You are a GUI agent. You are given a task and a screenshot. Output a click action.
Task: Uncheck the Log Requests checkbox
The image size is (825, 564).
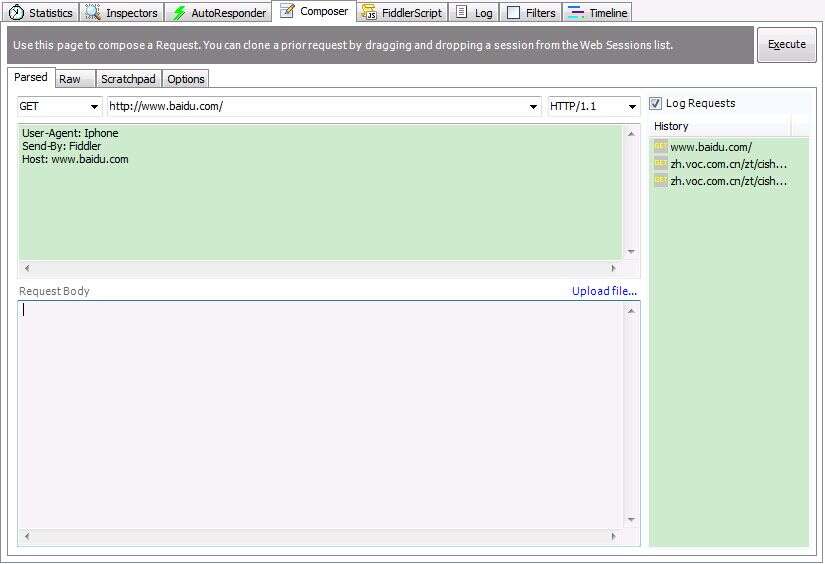[655, 103]
